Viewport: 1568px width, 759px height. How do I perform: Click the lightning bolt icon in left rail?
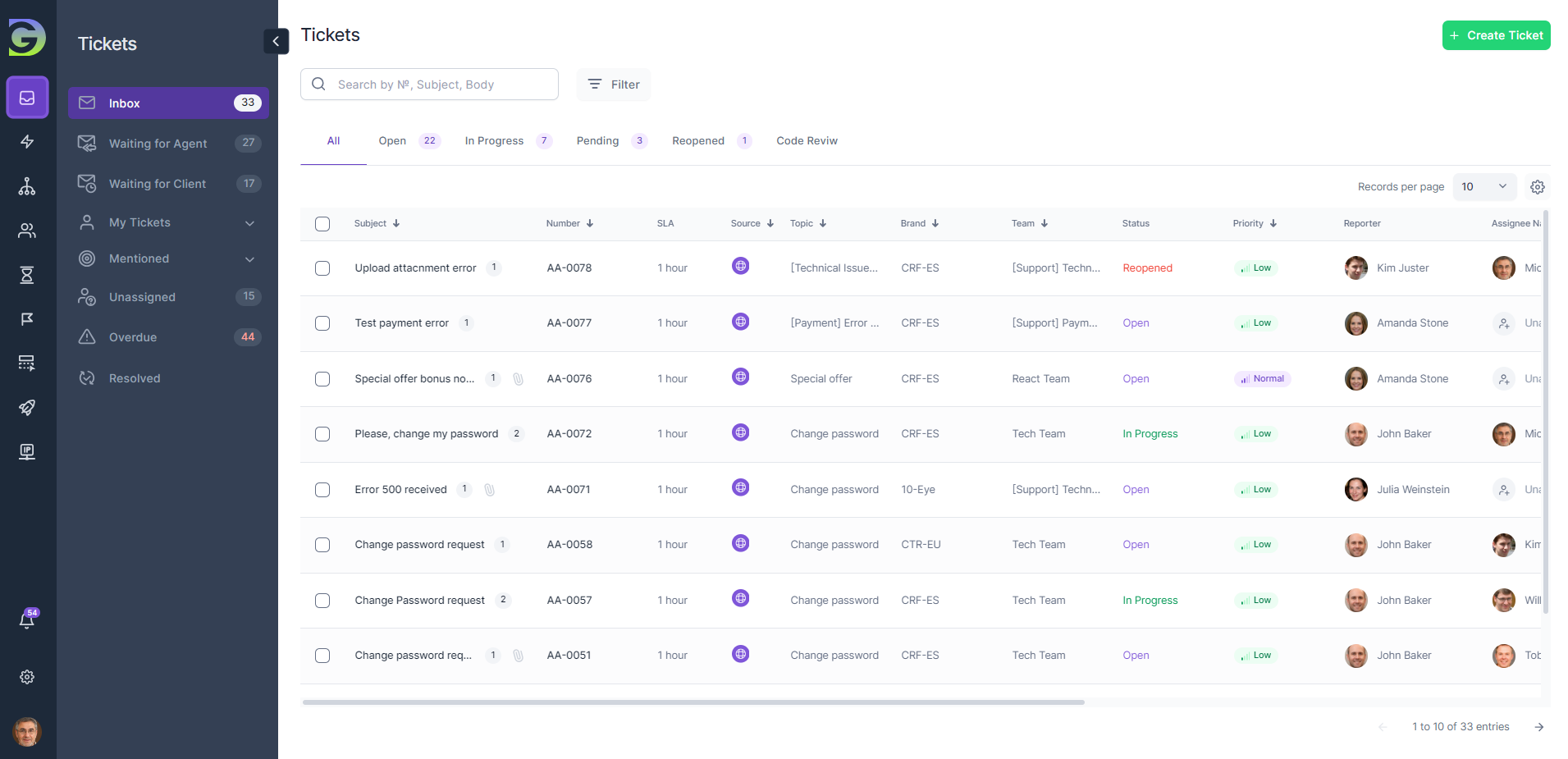[27, 142]
